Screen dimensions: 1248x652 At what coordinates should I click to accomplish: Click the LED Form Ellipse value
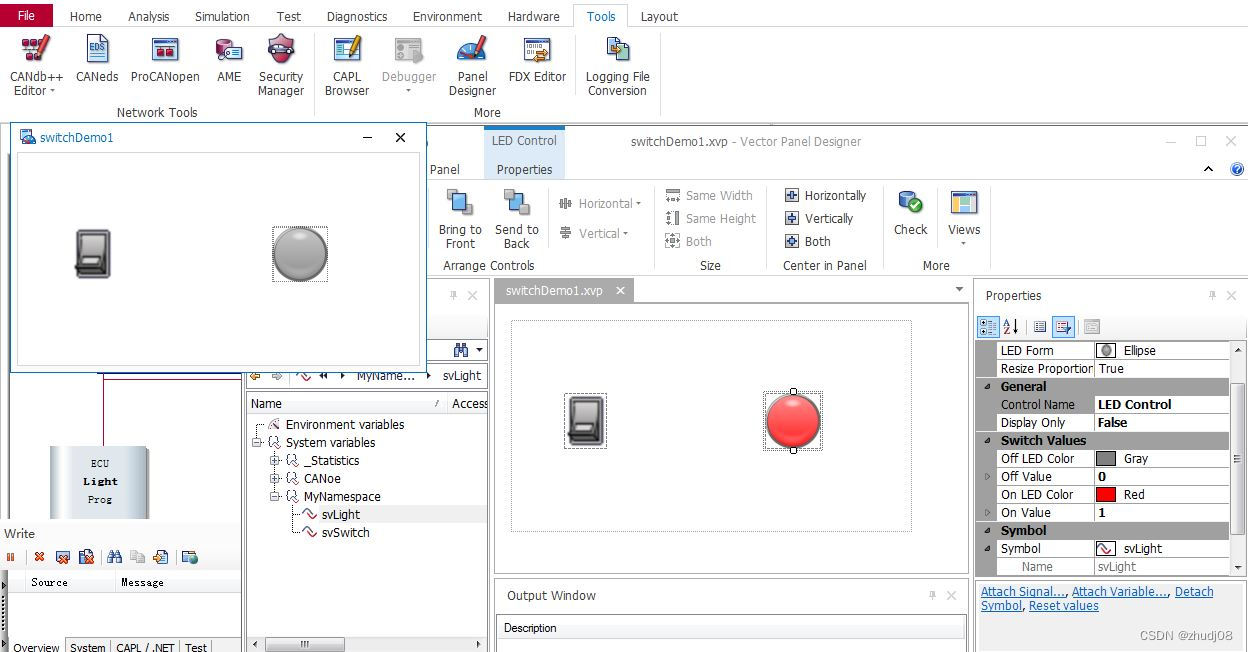point(1161,351)
